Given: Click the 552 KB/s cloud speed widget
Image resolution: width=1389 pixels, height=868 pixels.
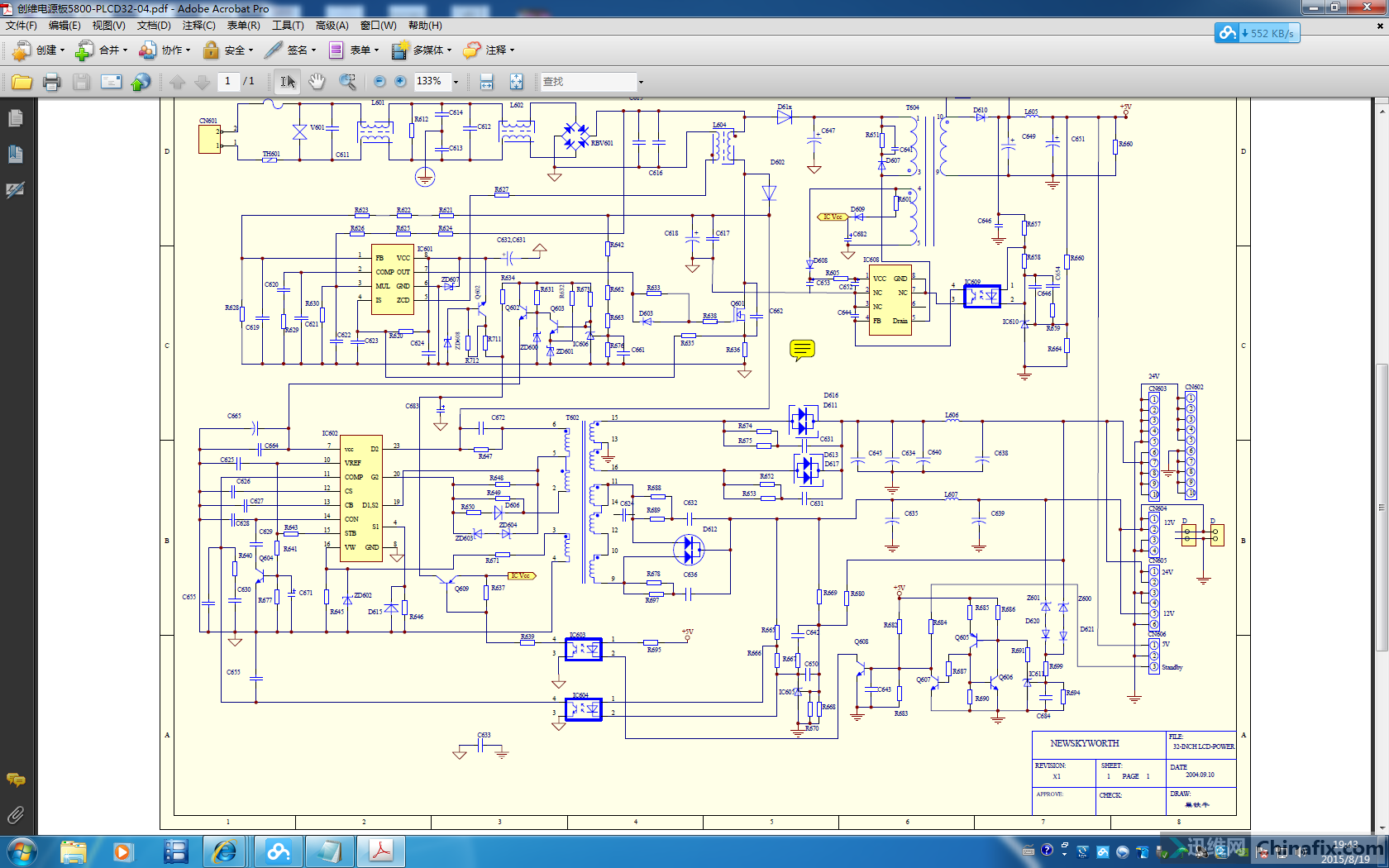Looking at the screenshot, I should tap(1258, 33).
